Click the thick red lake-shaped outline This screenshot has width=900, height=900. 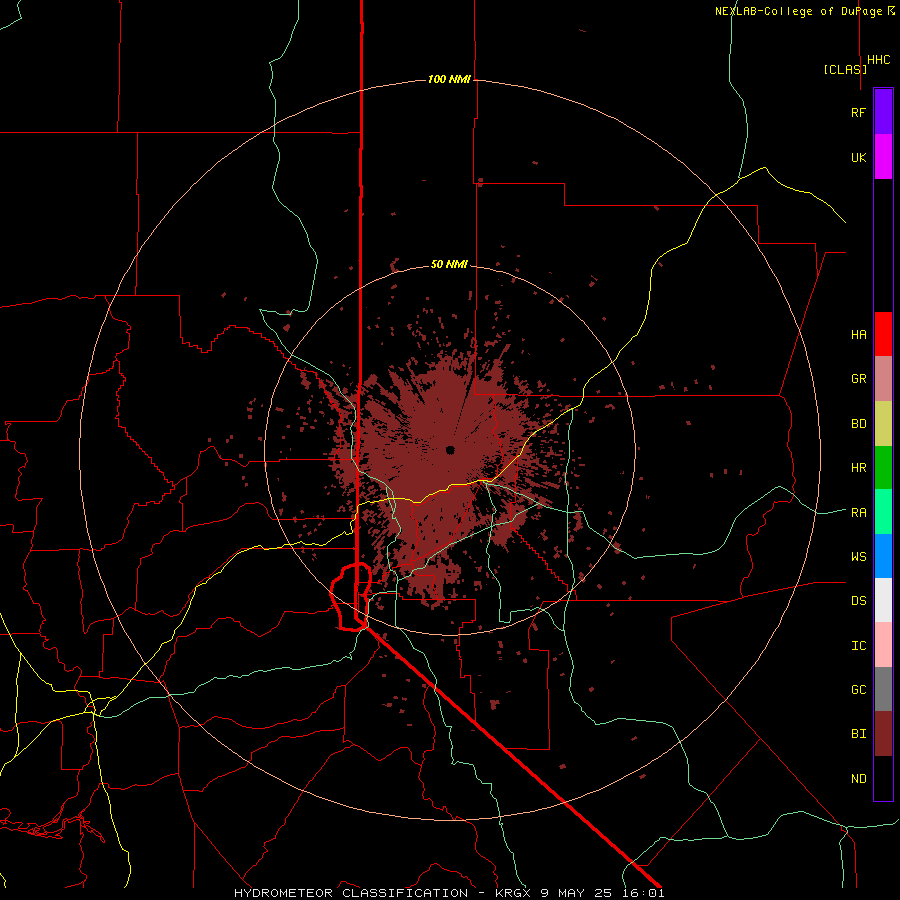click(x=351, y=597)
